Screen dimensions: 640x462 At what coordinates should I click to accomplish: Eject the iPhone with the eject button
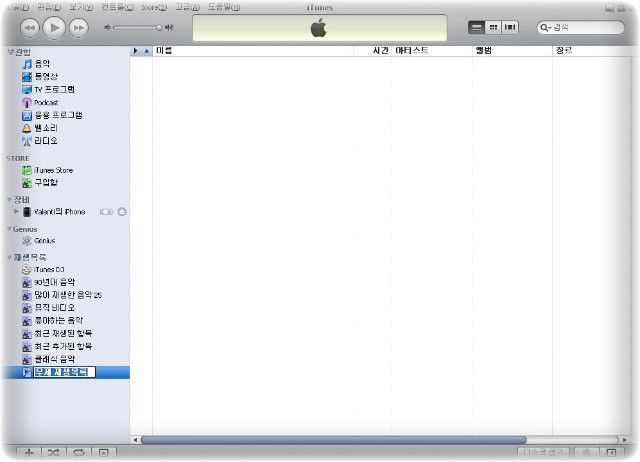tap(122, 211)
